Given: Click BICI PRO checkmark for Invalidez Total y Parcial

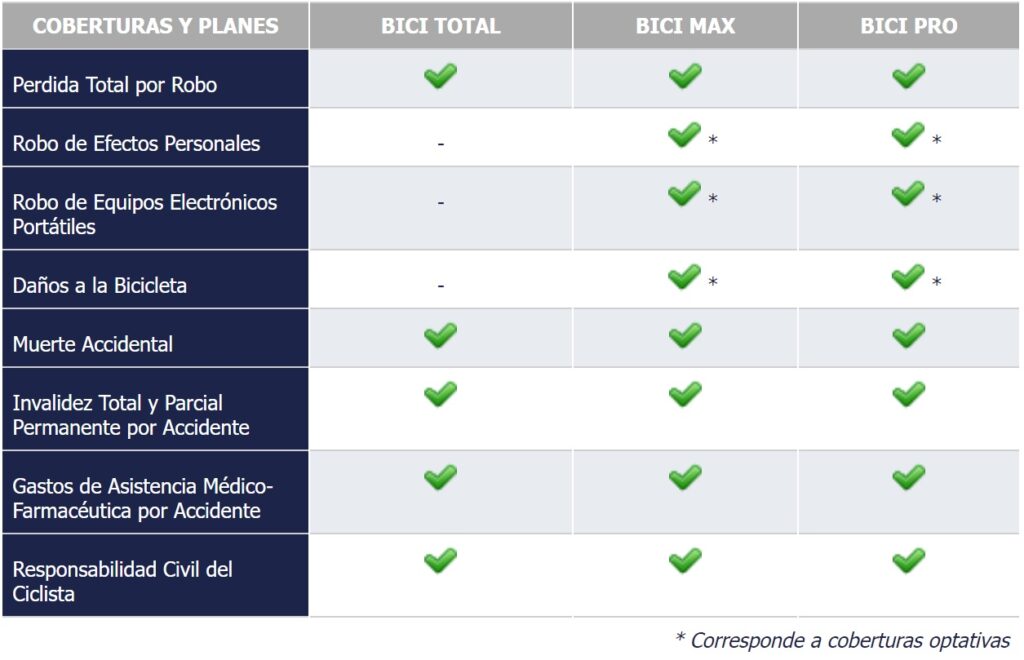Looking at the screenshot, I should 908,394.
